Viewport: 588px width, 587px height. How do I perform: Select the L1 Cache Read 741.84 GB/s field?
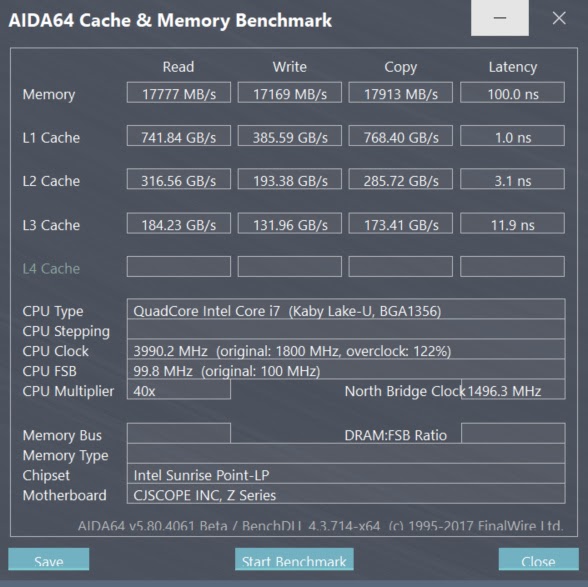[x=179, y=136]
